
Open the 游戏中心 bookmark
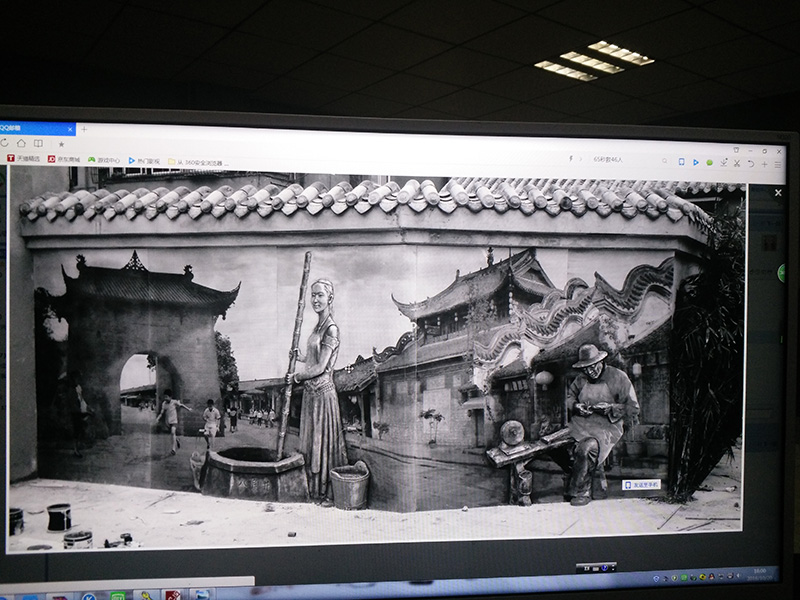click(x=104, y=159)
